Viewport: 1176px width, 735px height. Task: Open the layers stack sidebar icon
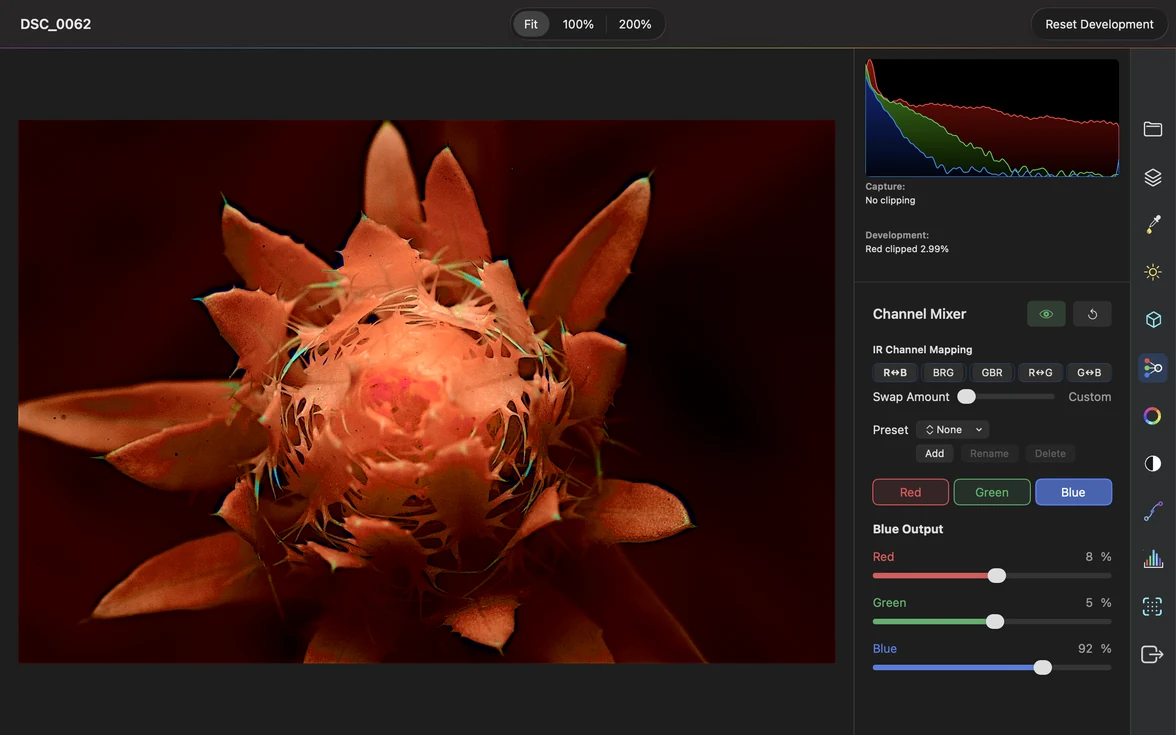pyautogui.click(x=1153, y=177)
